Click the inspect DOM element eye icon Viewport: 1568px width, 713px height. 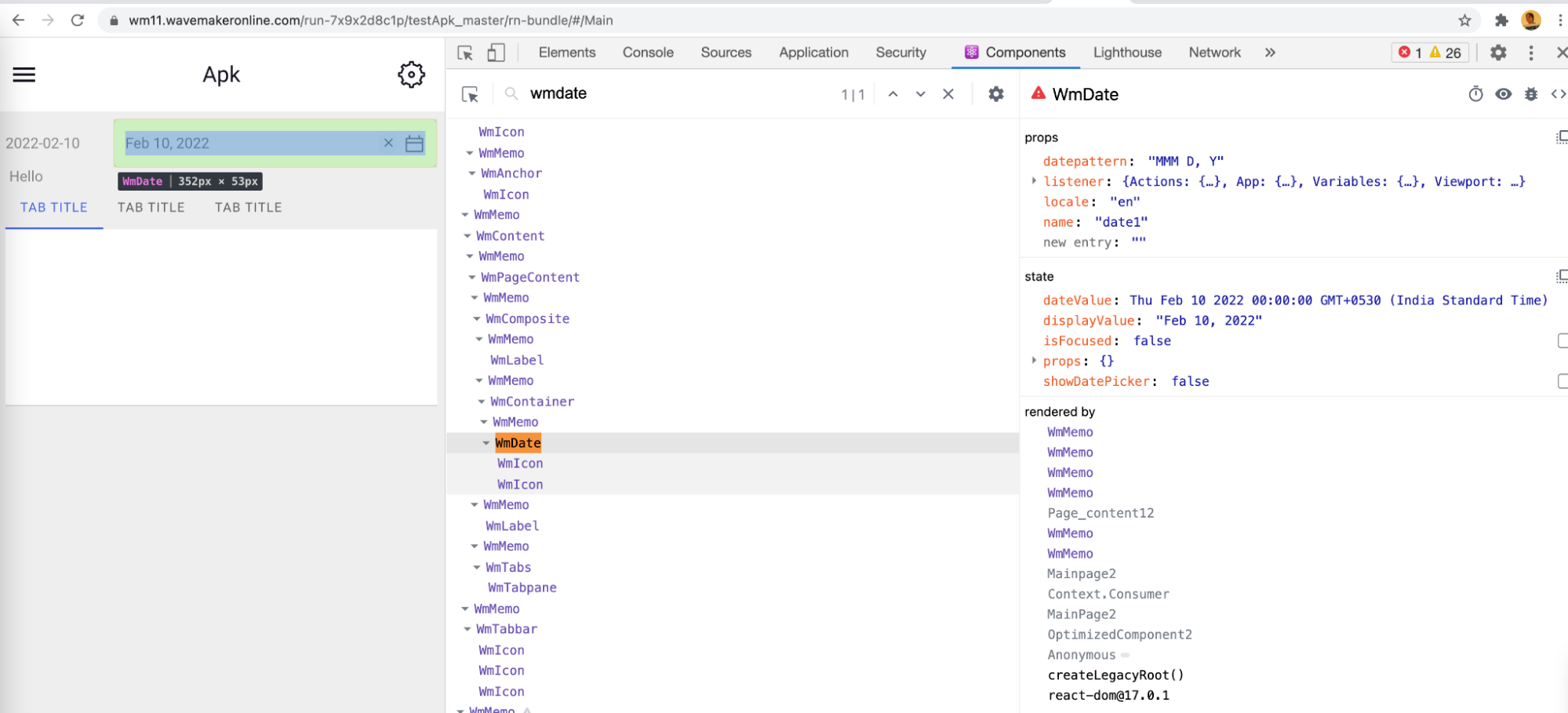pyautogui.click(x=1503, y=94)
